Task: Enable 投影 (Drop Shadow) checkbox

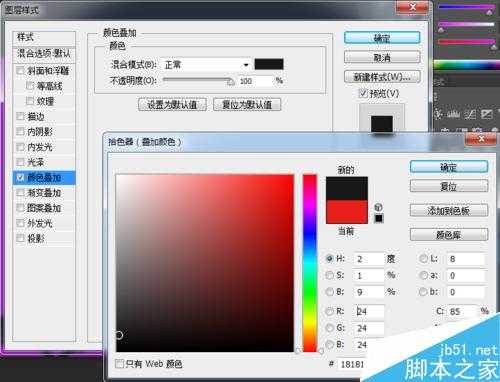Action: point(20,238)
